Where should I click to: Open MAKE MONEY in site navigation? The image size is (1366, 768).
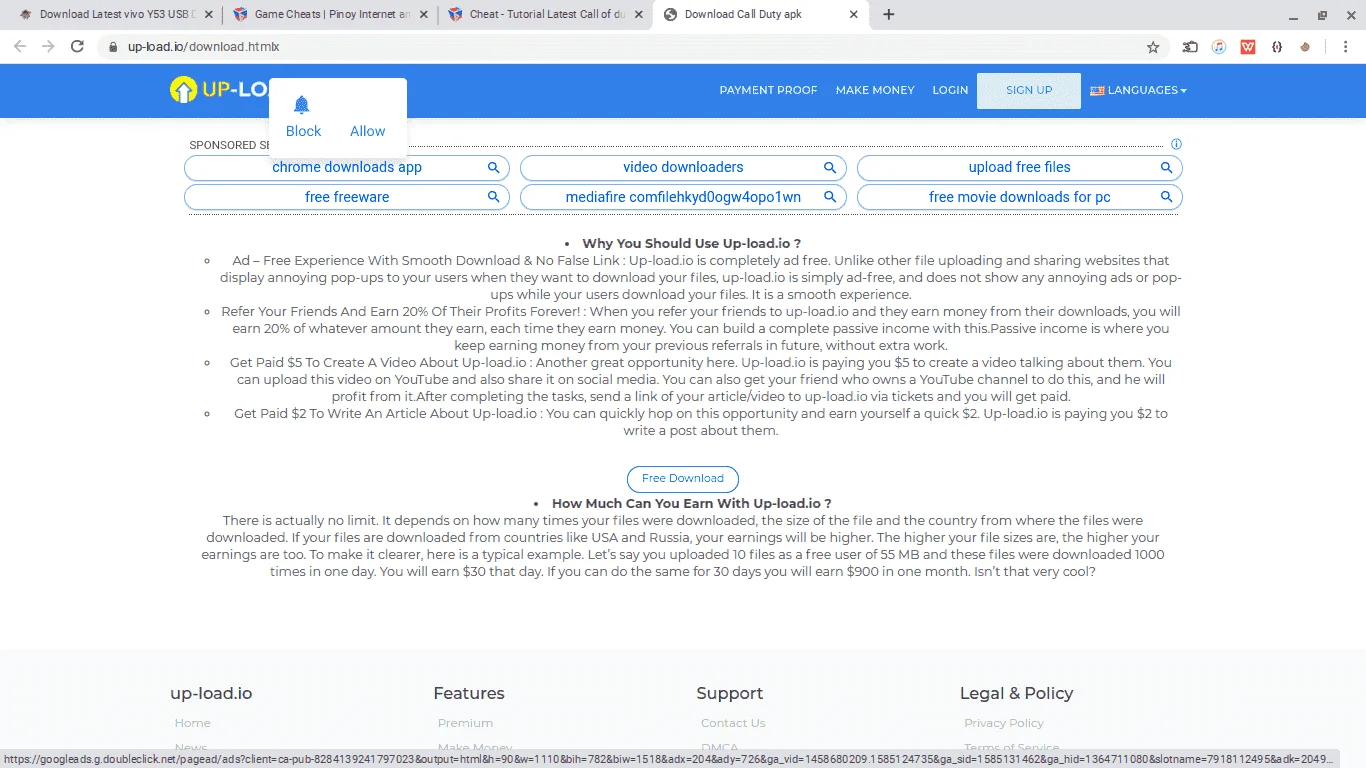point(875,90)
